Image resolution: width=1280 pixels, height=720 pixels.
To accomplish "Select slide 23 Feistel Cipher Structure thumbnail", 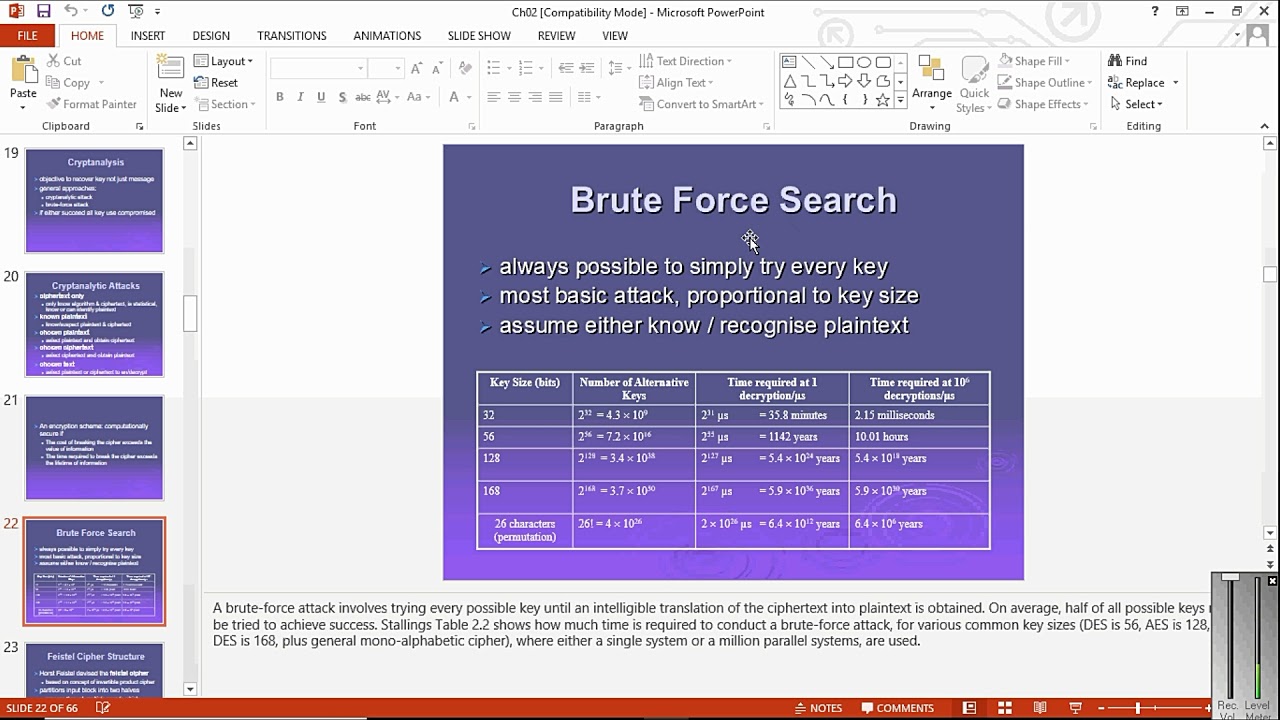I will (95, 672).
